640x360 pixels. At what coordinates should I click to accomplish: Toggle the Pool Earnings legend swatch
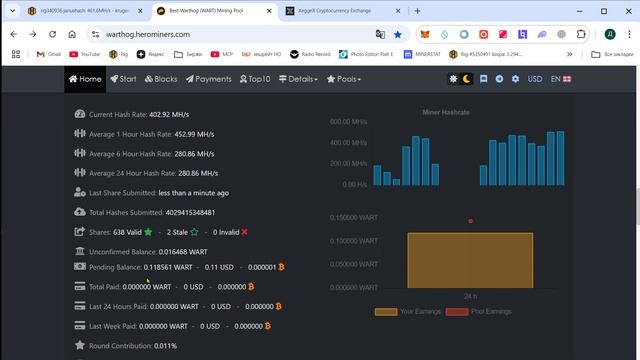tap(457, 312)
